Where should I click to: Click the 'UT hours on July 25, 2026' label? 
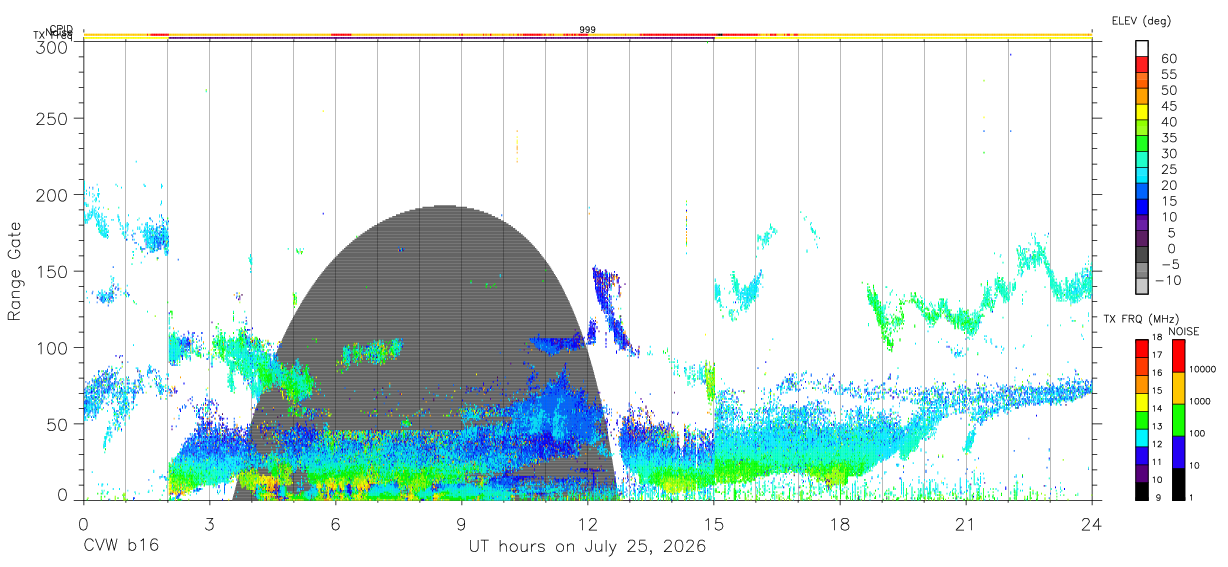(x=588, y=547)
